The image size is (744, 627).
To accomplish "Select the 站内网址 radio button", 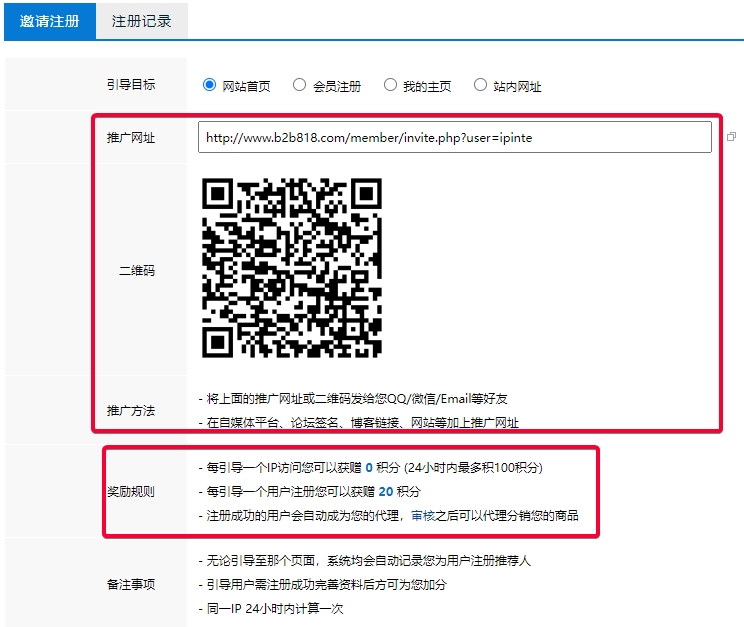I will (480, 85).
